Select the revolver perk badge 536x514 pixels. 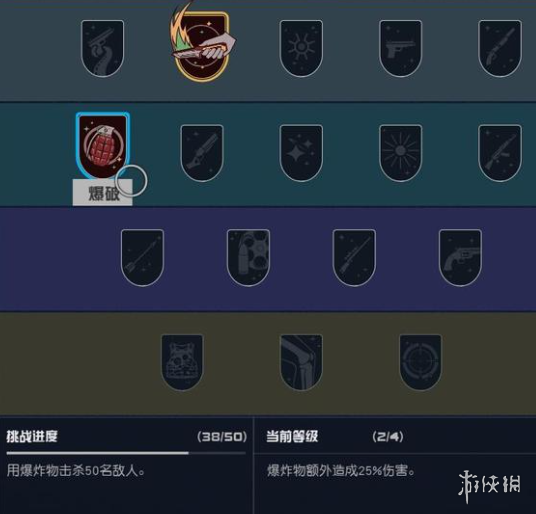pos(460,258)
